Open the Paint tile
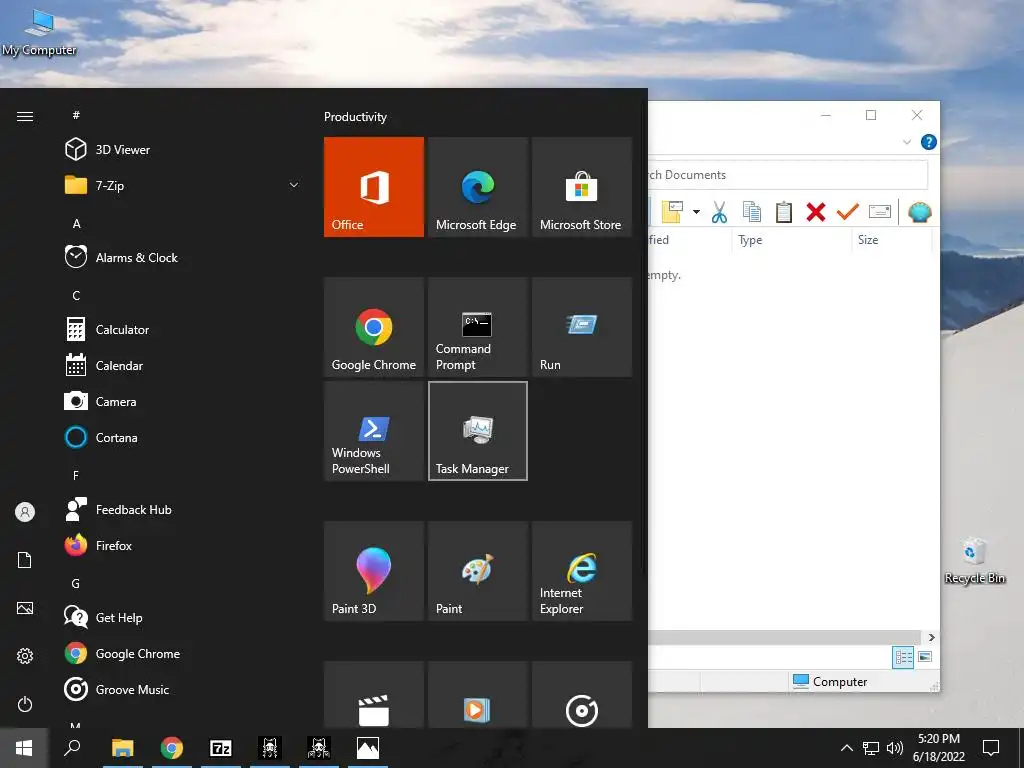 click(x=477, y=571)
